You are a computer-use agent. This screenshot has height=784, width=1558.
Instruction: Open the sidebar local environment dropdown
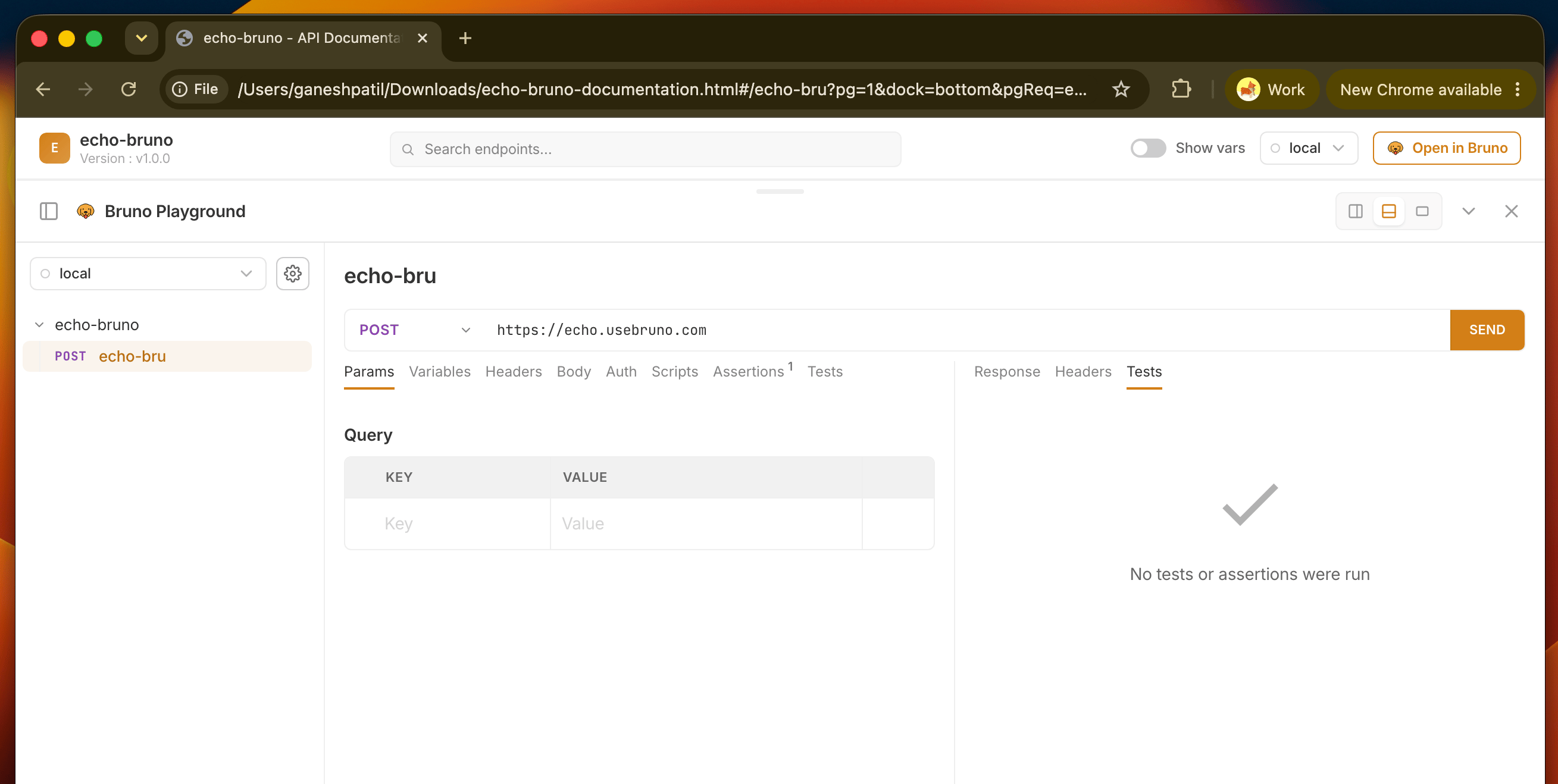click(148, 273)
